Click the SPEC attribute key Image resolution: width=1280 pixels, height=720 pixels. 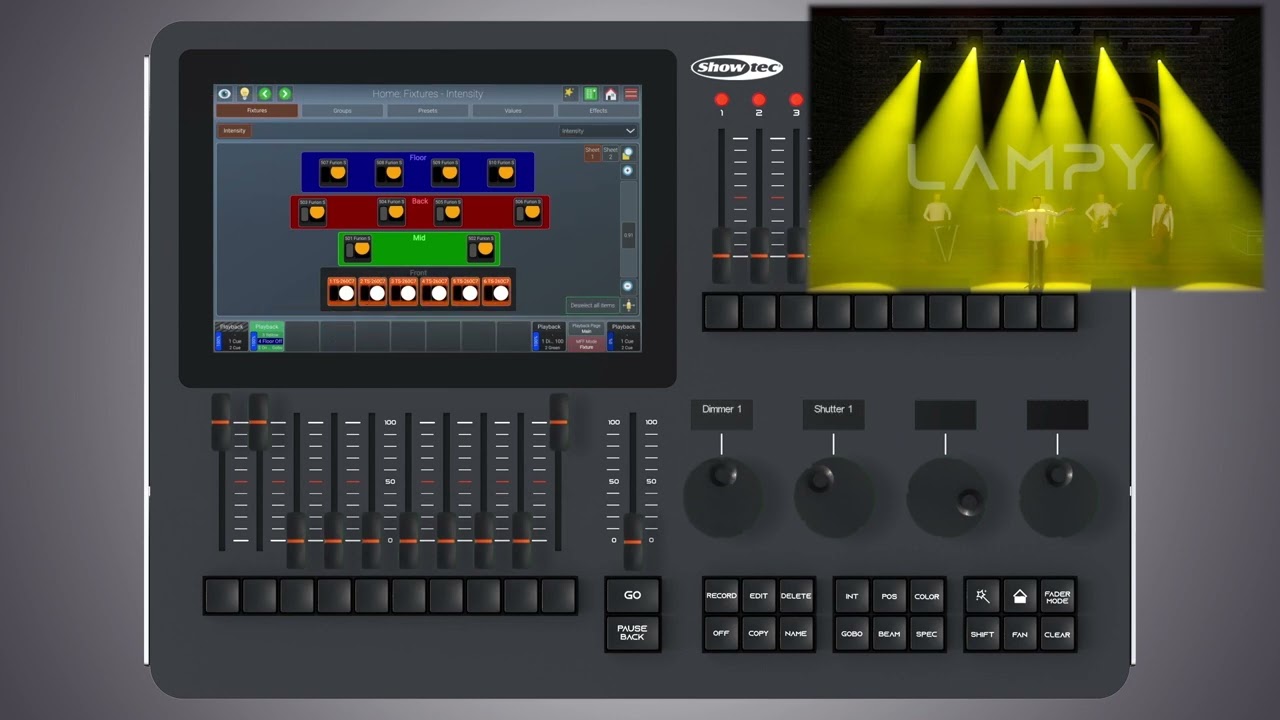927,634
